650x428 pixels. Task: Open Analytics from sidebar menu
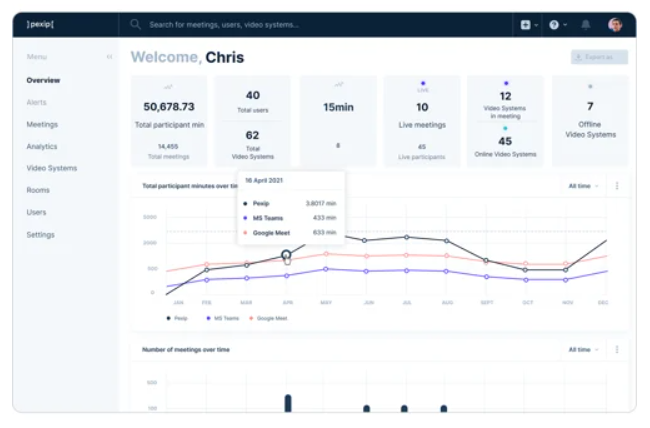42,146
